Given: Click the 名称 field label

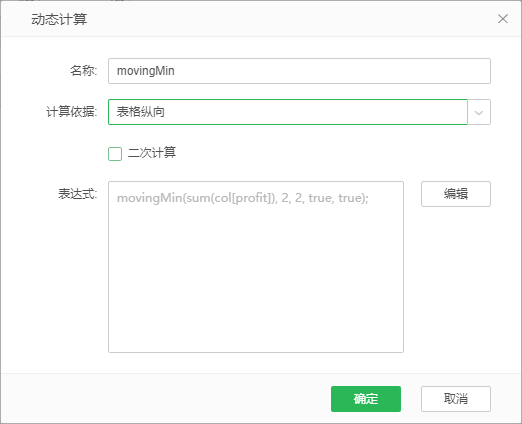Looking at the screenshot, I should click(83, 71).
